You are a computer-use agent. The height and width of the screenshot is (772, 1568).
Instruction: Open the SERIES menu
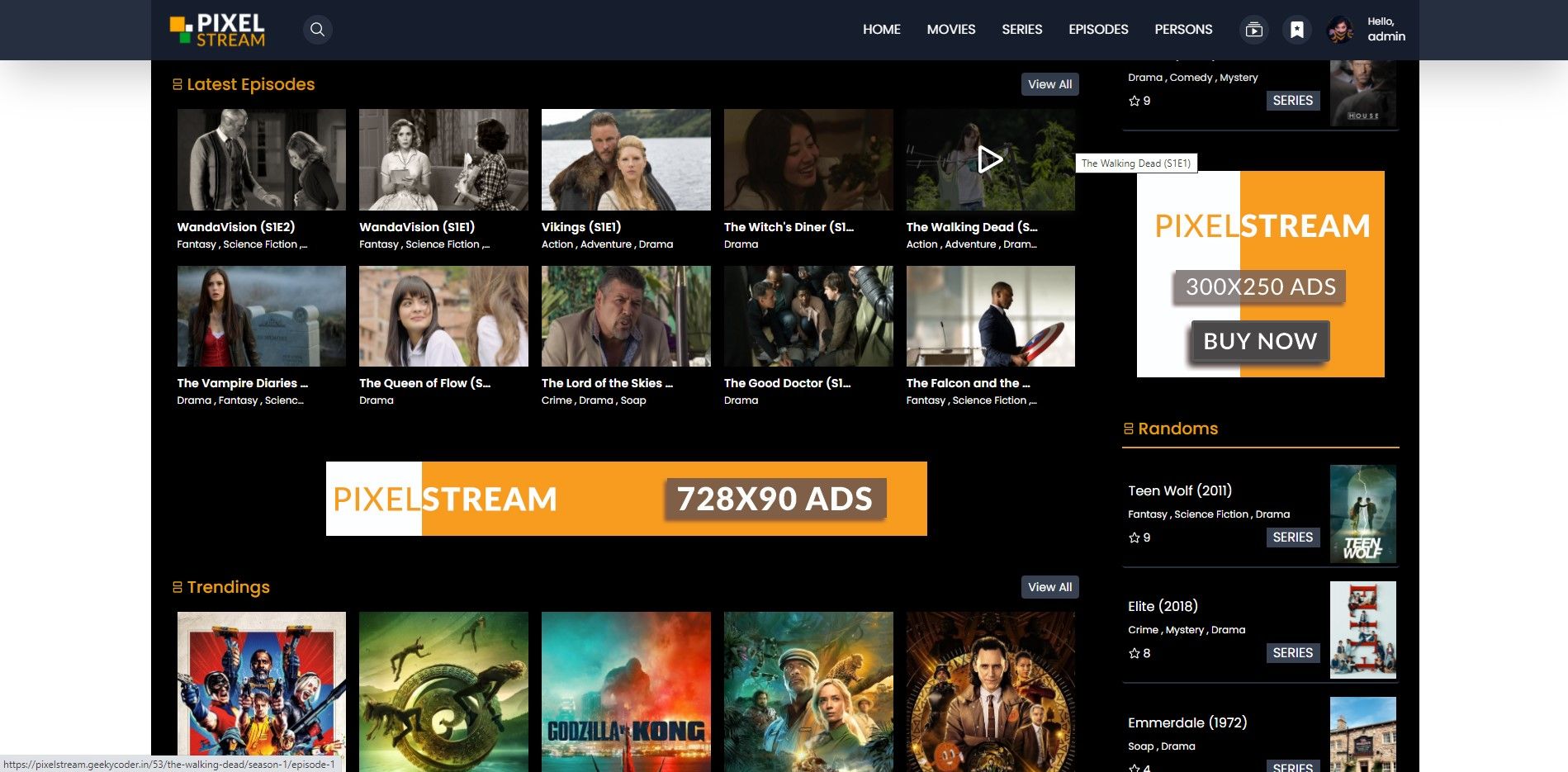1022,30
